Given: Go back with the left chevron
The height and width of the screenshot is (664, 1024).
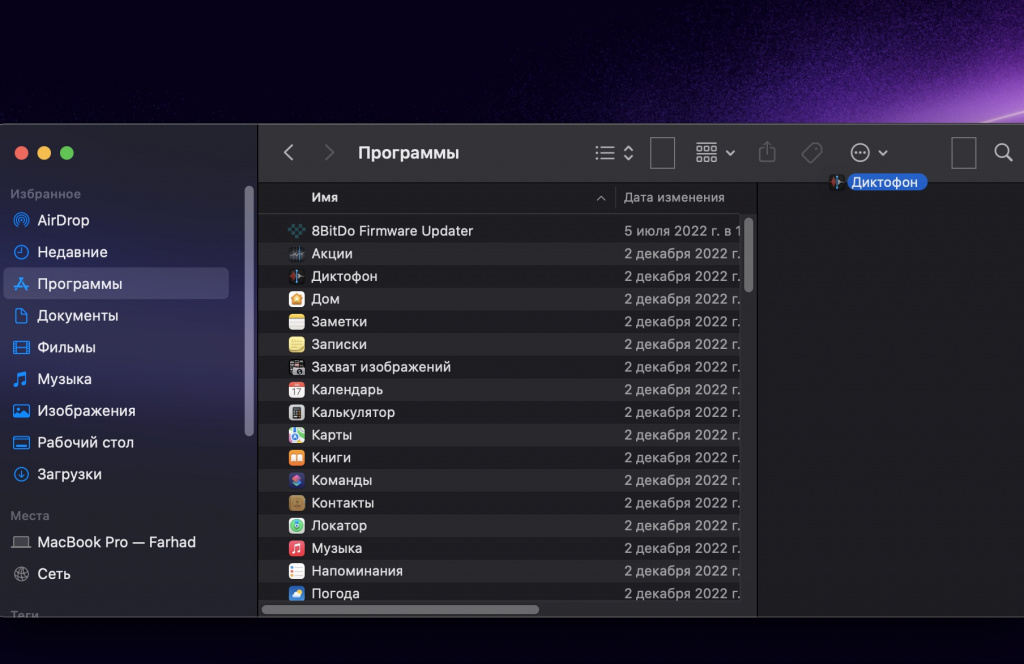Looking at the screenshot, I should point(289,153).
